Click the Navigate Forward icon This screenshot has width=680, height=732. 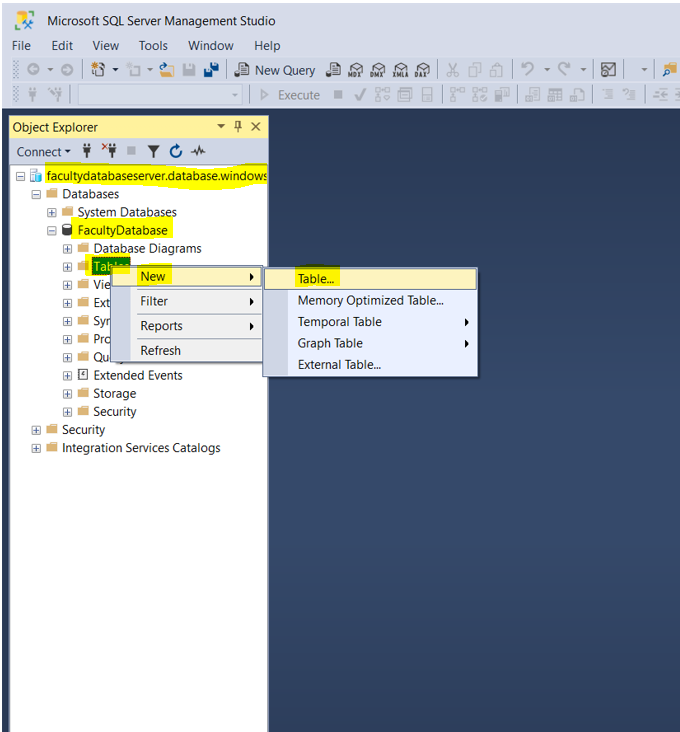tap(67, 70)
